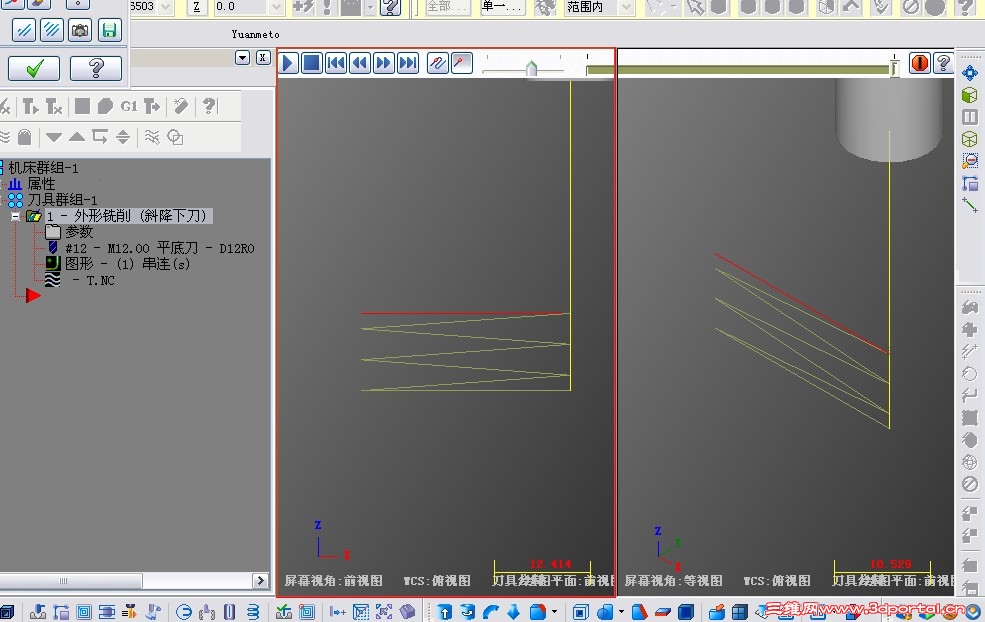Click the red stop condition icon
The height and width of the screenshot is (622, 985).
pos(920,63)
